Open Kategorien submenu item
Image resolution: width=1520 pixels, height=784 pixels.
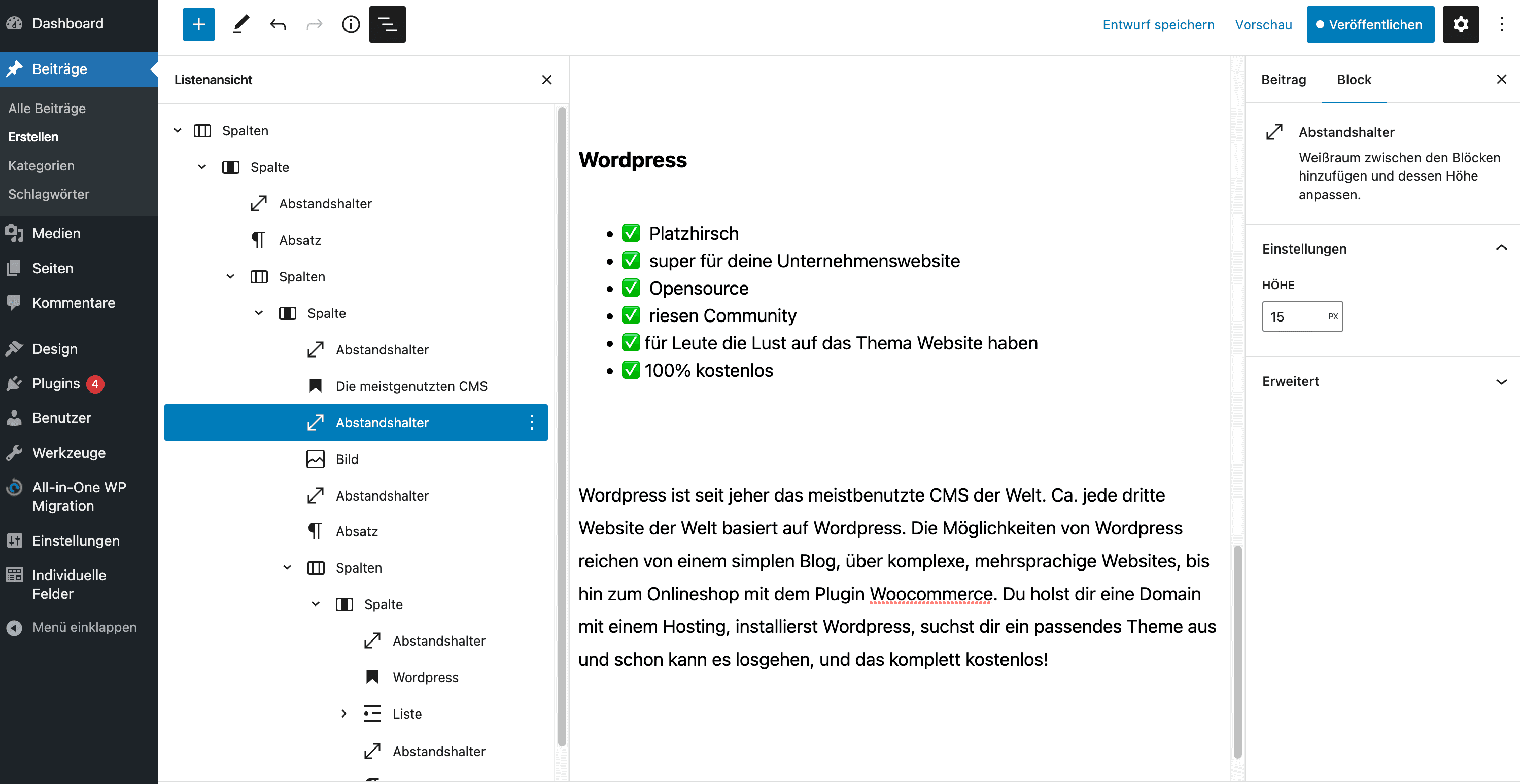point(41,166)
